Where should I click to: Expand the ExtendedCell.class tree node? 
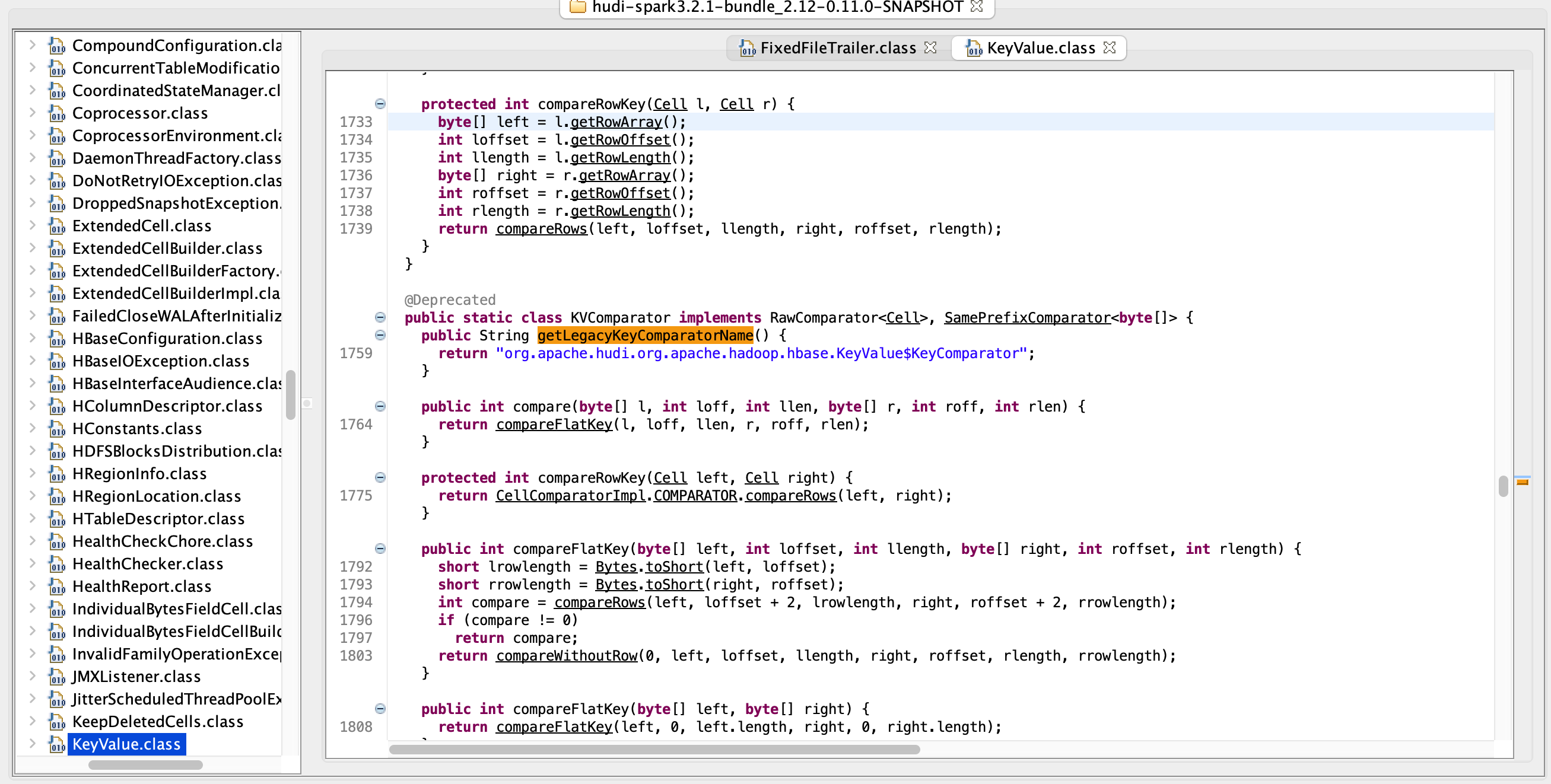tap(33, 225)
